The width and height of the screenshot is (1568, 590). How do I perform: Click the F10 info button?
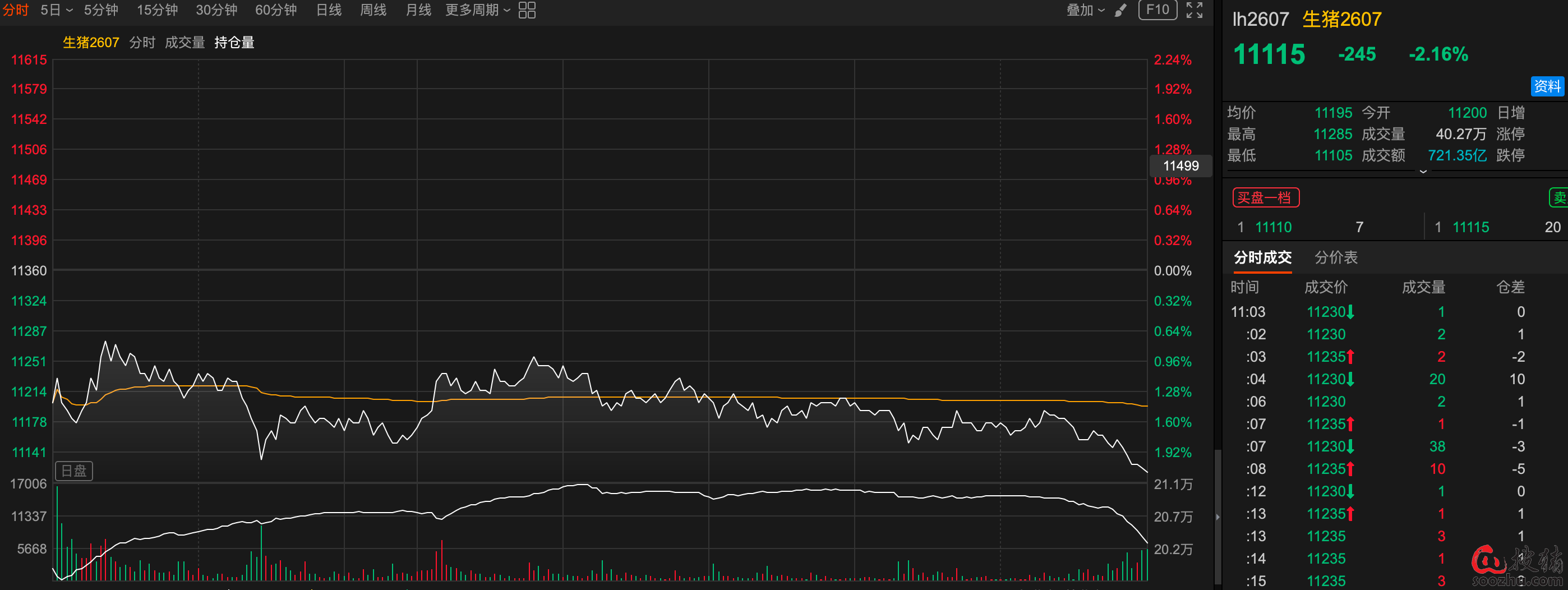pyautogui.click(x=1157, y=10)
